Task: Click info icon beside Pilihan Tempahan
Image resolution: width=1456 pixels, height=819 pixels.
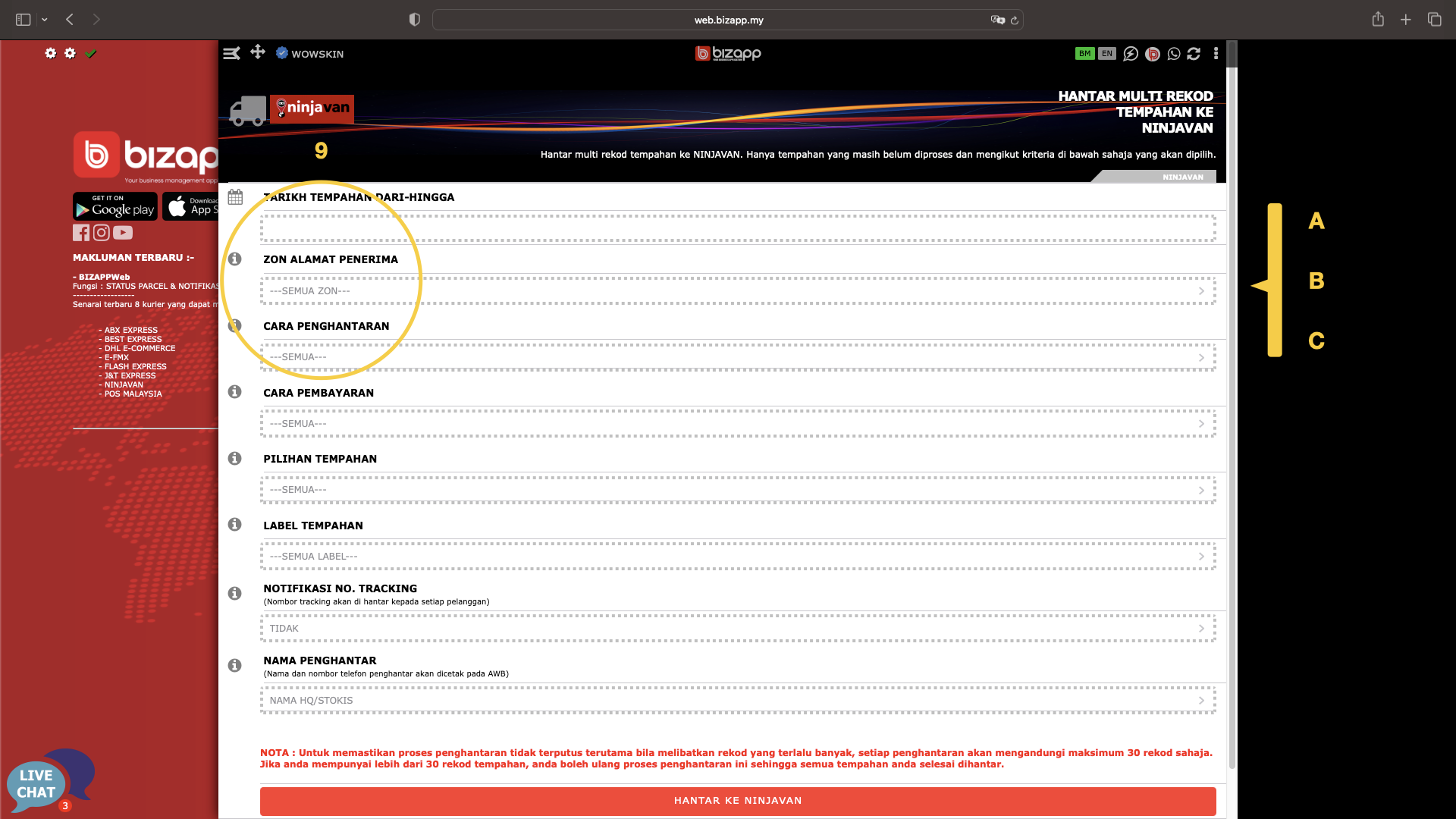Action: [x=235, y=459]
